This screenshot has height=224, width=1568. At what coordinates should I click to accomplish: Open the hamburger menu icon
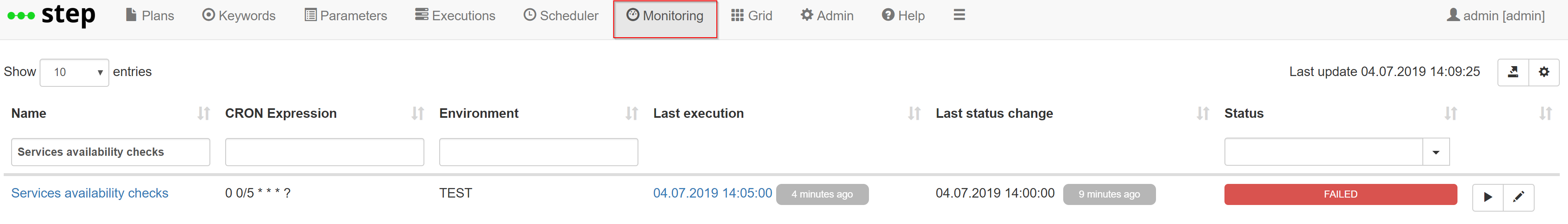(959, 15)
